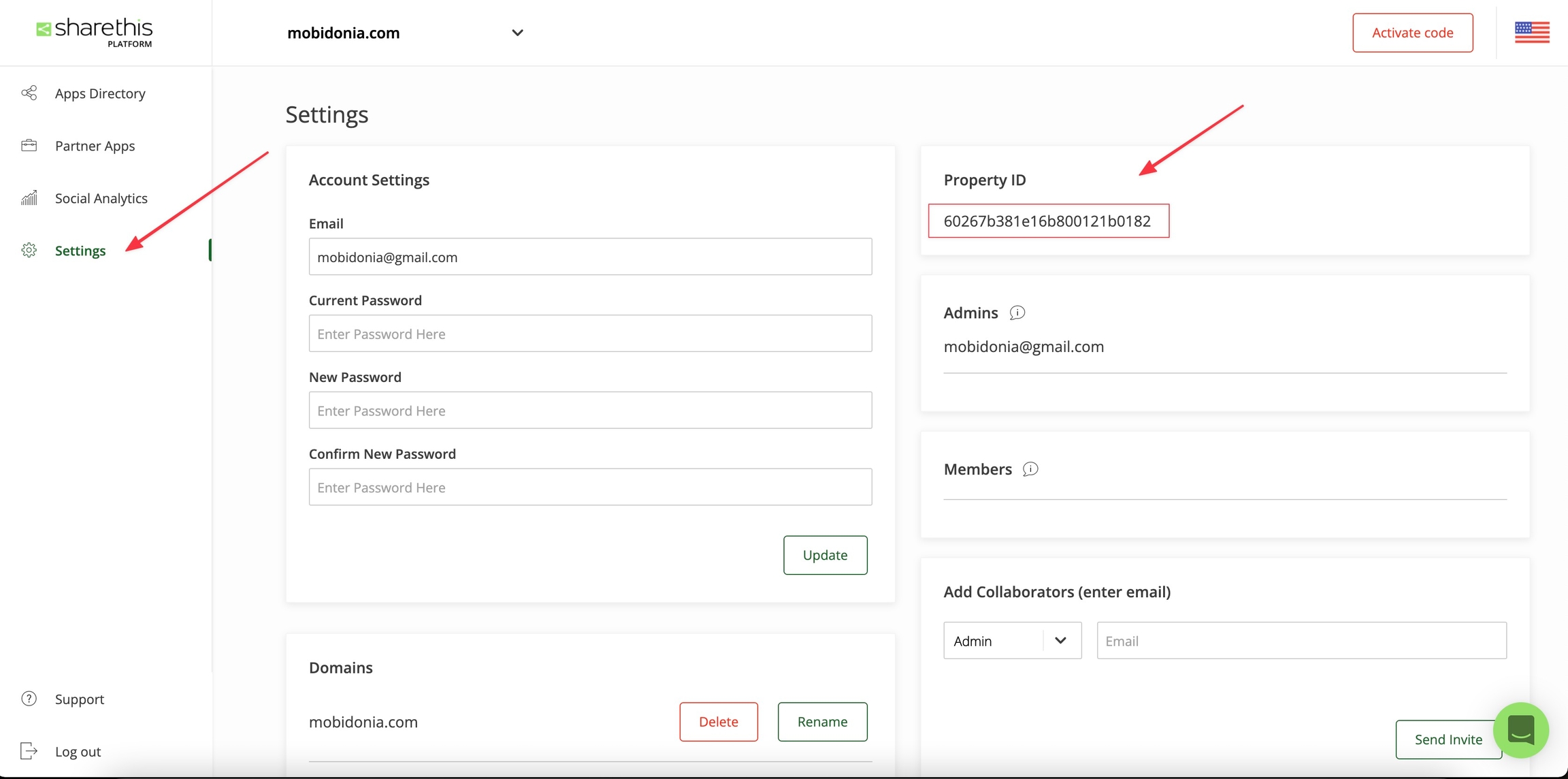Click the Log out arrow icon
The image size is (1568, 779).
(29, 751)
